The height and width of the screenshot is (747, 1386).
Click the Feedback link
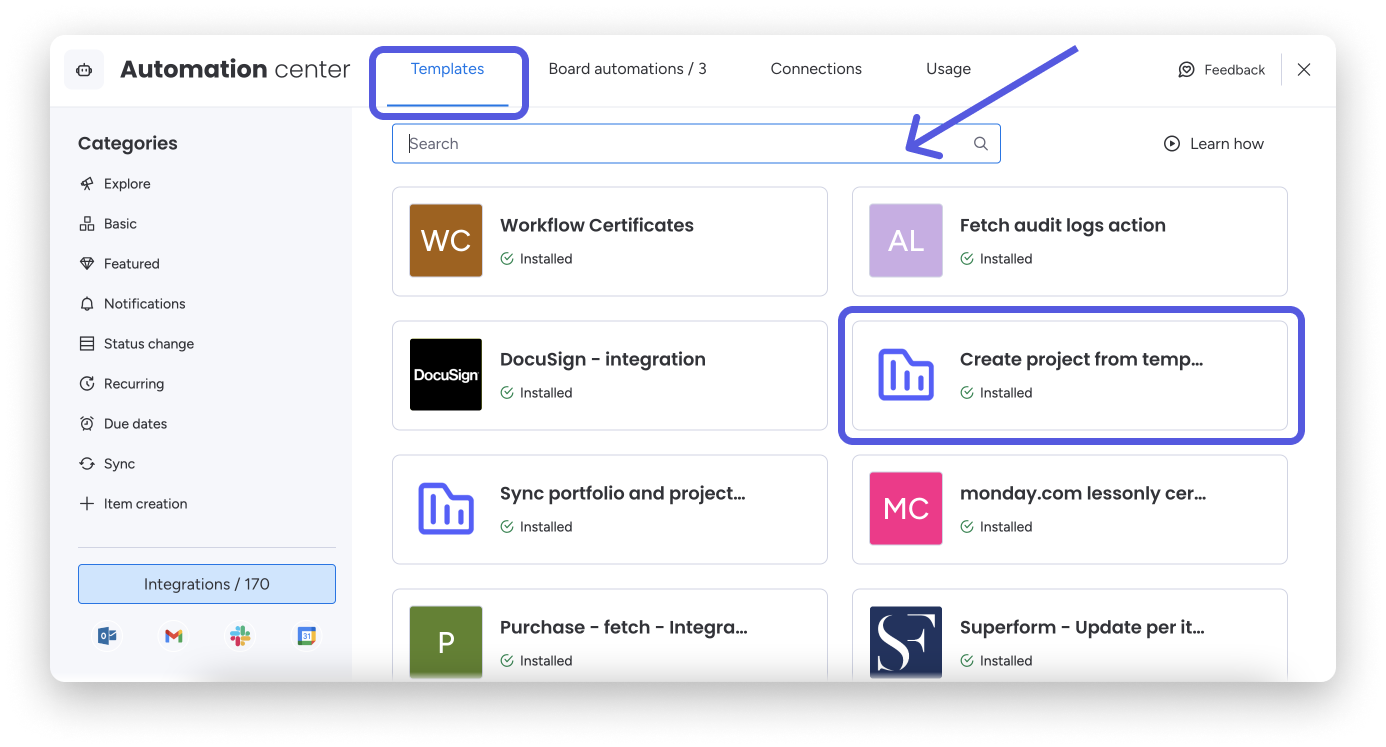1233,69
